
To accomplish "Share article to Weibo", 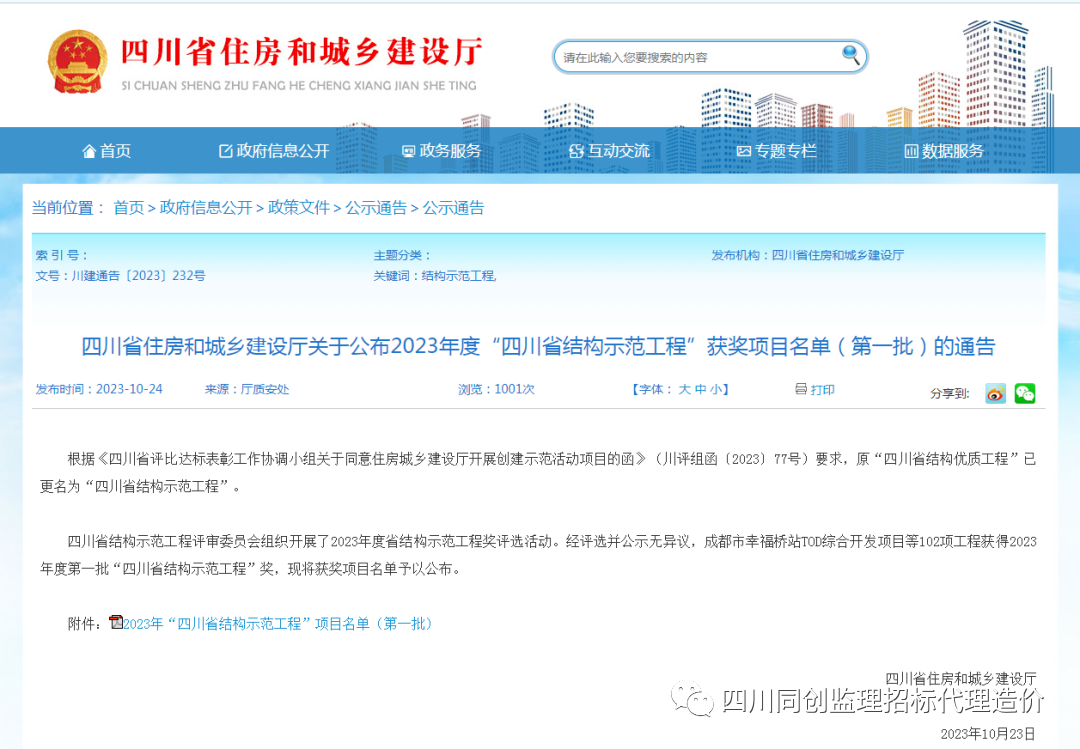I will coord(994,394).
